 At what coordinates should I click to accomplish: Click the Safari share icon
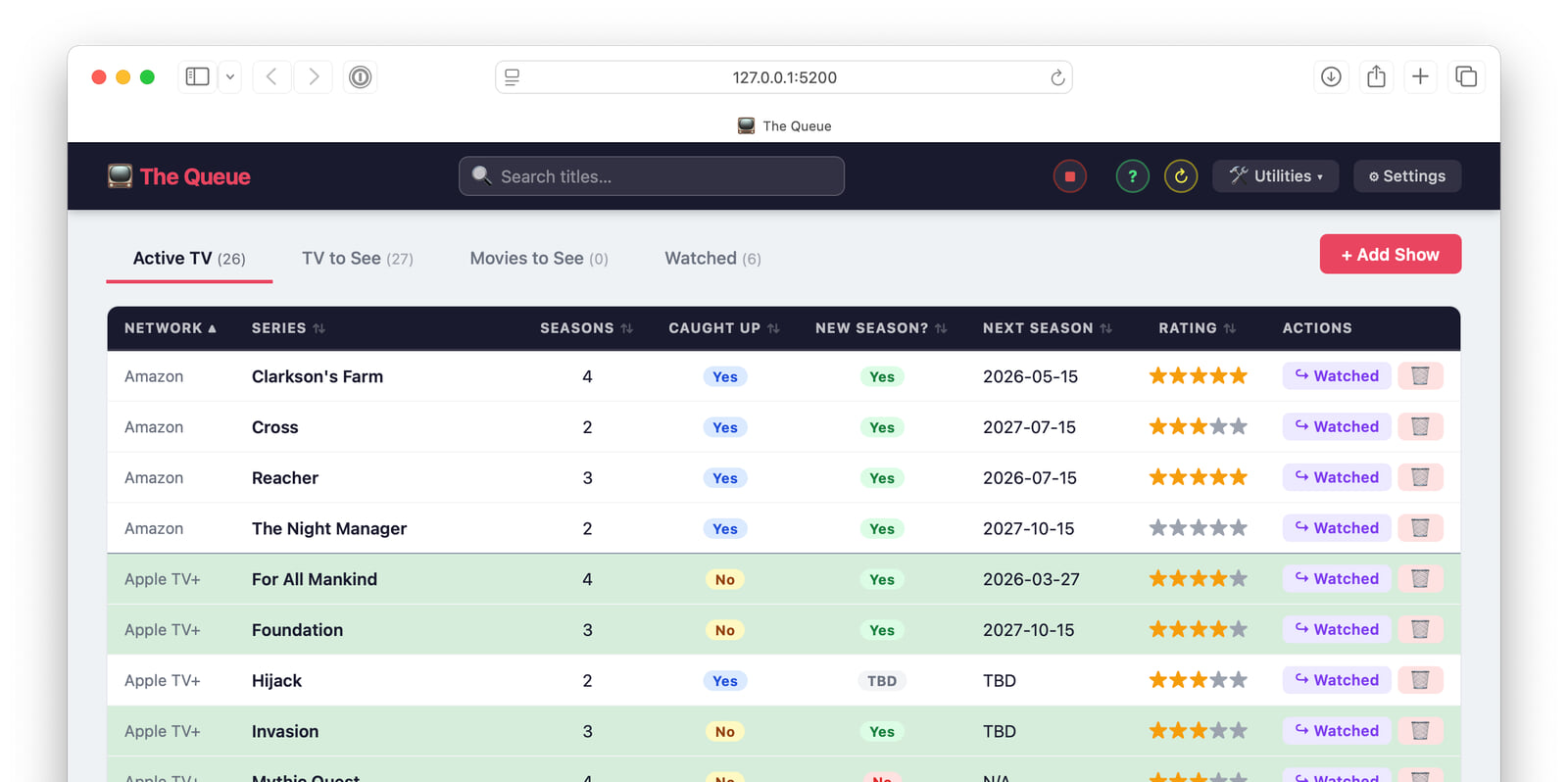(1376, 76)
